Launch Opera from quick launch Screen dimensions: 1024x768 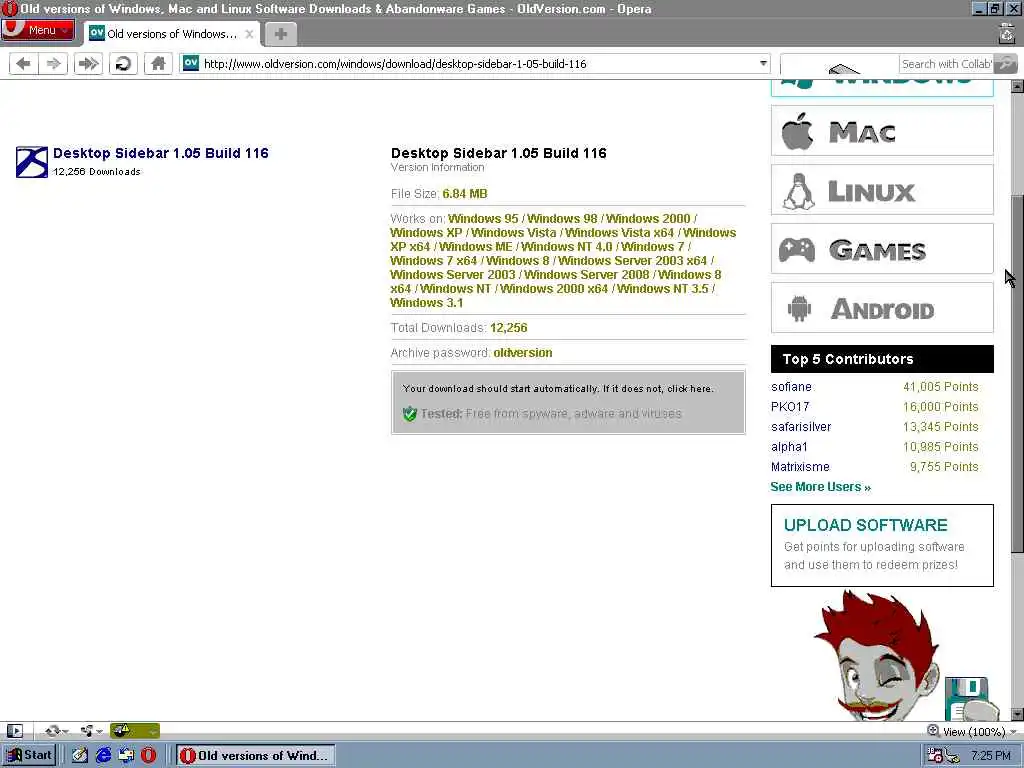coord(149,755)
